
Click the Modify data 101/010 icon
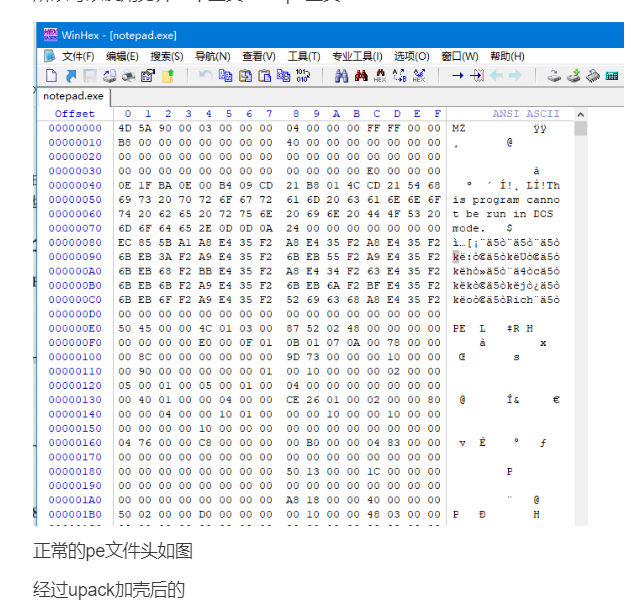[x=303, y=76]
